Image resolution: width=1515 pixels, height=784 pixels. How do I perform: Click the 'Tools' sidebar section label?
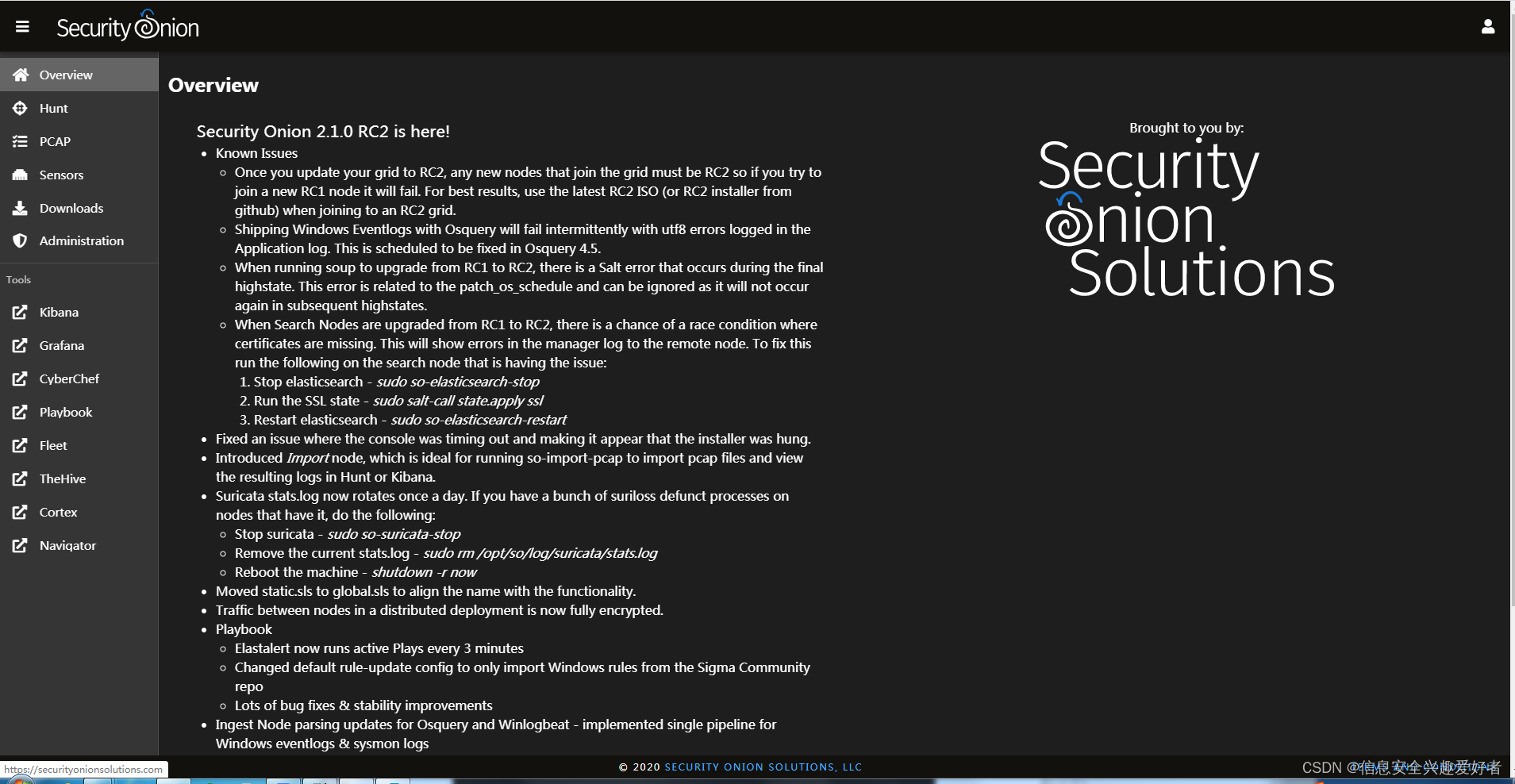pyautogui.click(x=18, y=279)
